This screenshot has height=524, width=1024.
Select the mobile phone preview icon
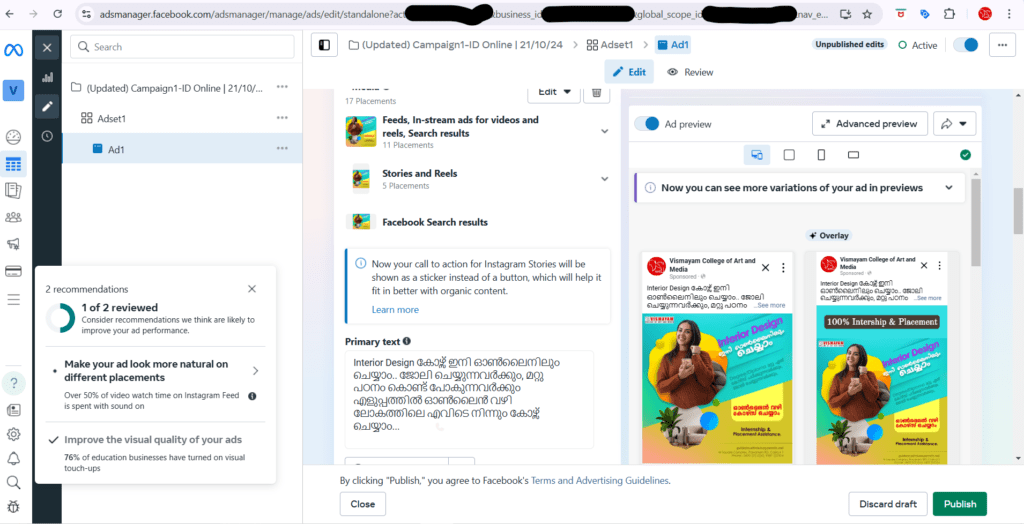pyautogui.click(x=821, y=155)
